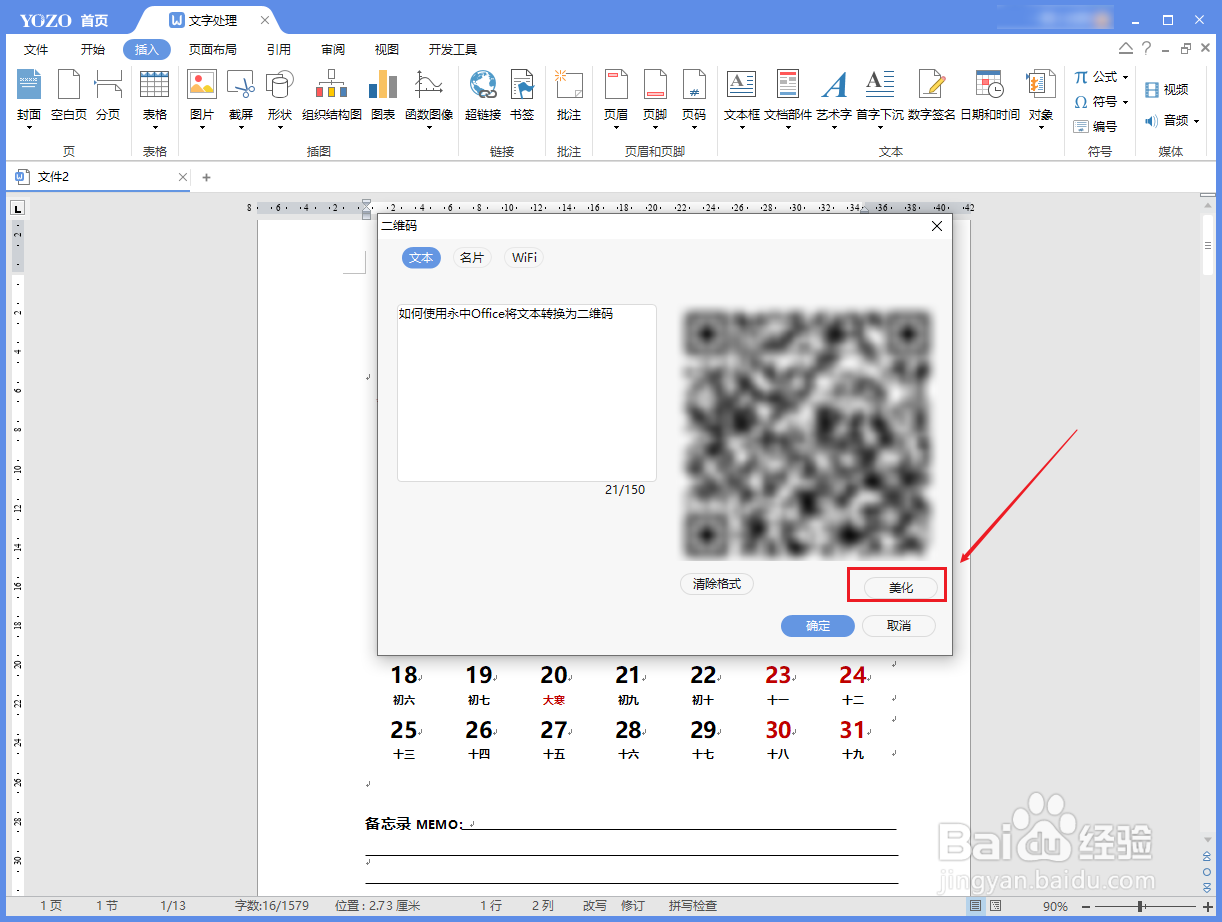Screen dimensions: 1222x922
Task: Insert a function graph (函数图像)
Action: pyautogui.click(x=429, y=98)
